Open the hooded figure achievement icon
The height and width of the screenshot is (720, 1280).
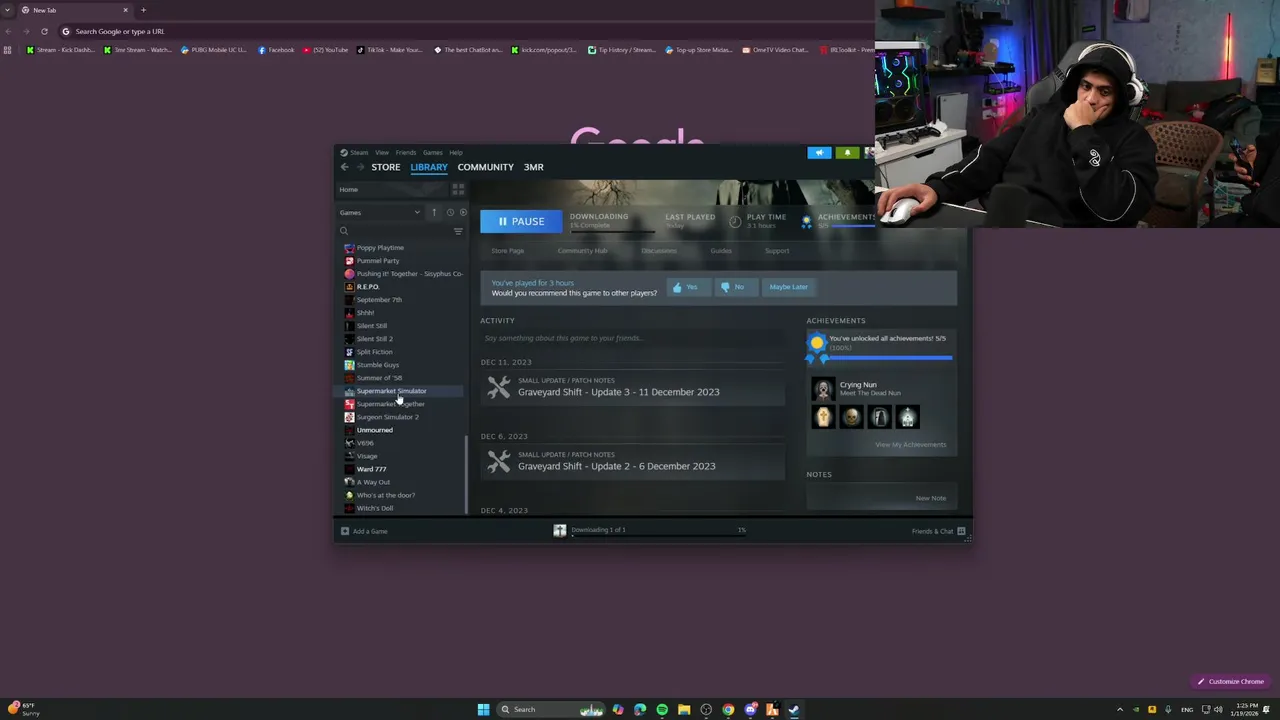coord(879,417)
